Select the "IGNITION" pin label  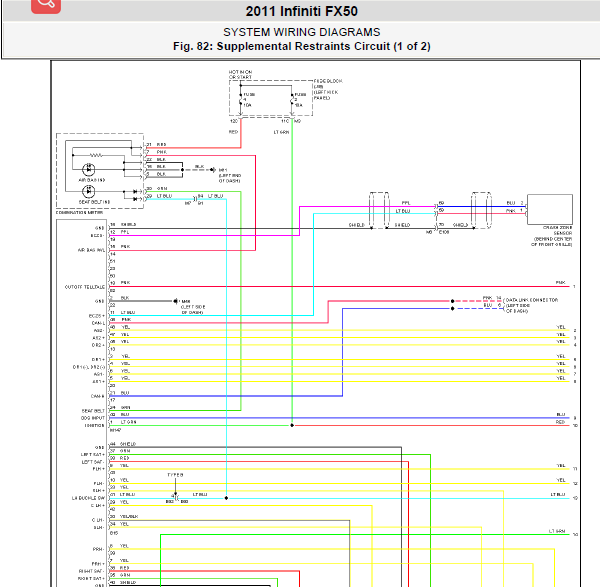[95, 425]
